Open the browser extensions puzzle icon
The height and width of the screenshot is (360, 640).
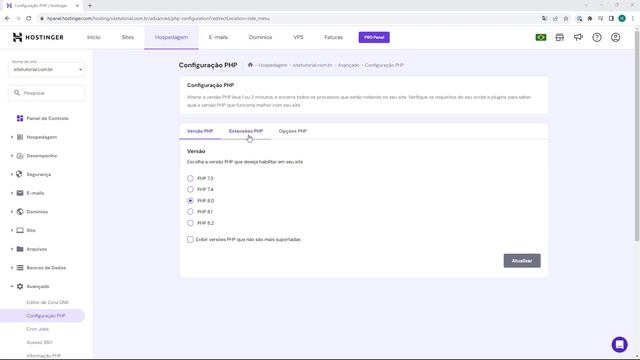[x=590, y=18]
